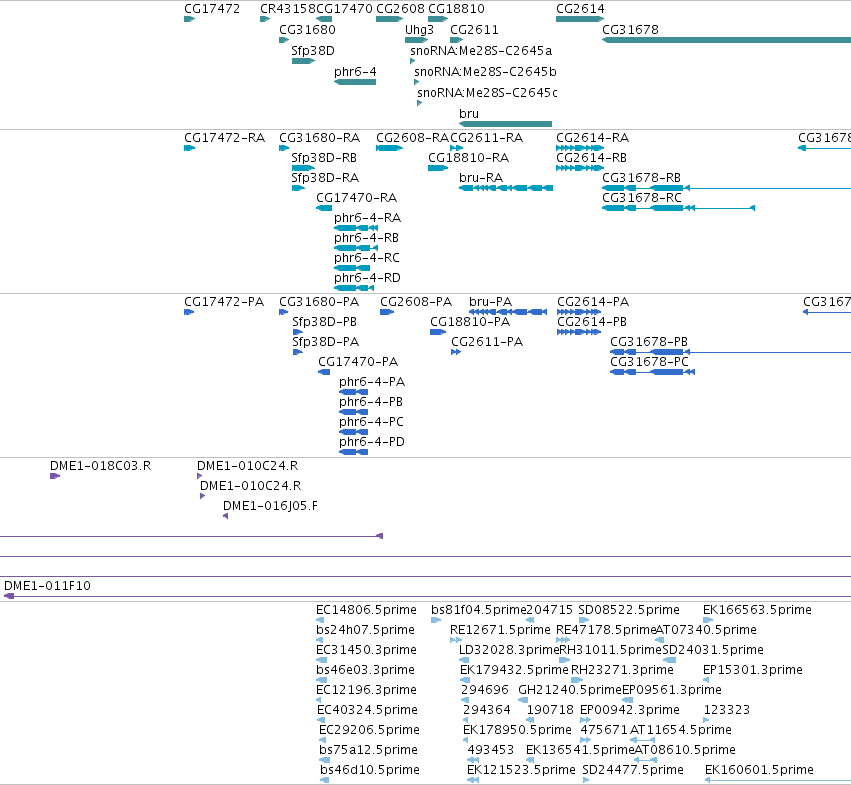Click transcript label CG2614-RB
Image resolution: width=851 pixels, height=785 pixels.
pos(592,158)
